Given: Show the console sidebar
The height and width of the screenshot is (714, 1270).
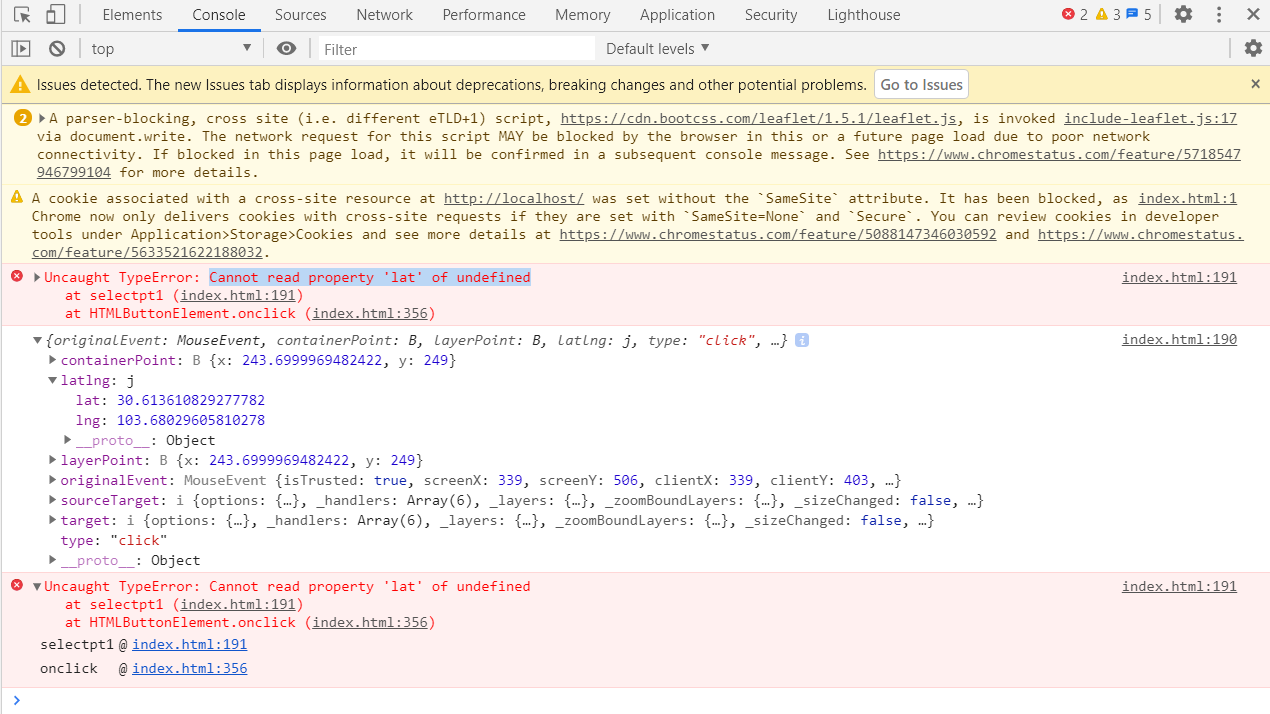Looking at the screenshot, I should pyautogui.click(x=21, y=48).
